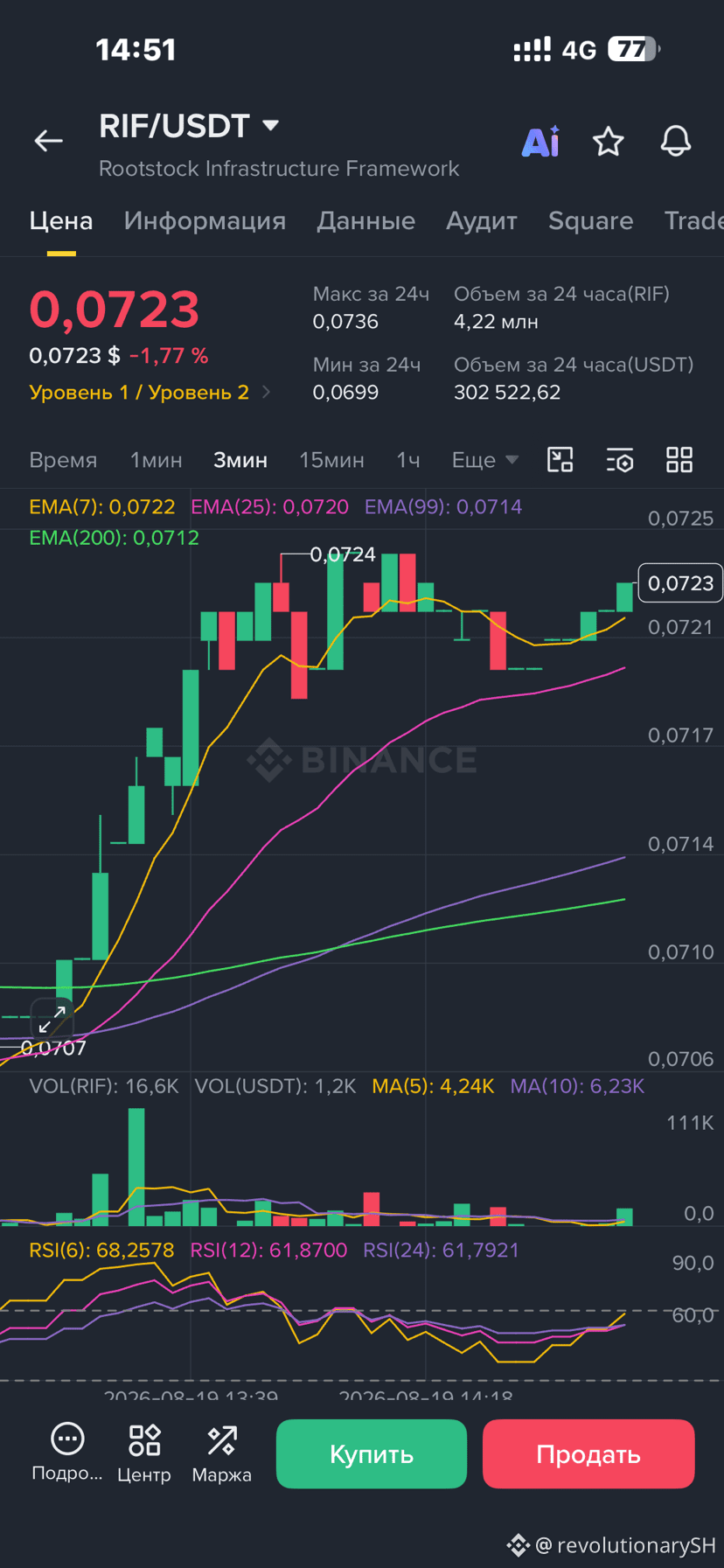Open Уровень 1 / Уровень 2 chevron
The height and width of the screenshot is (1568, 724).
point(266,392)
